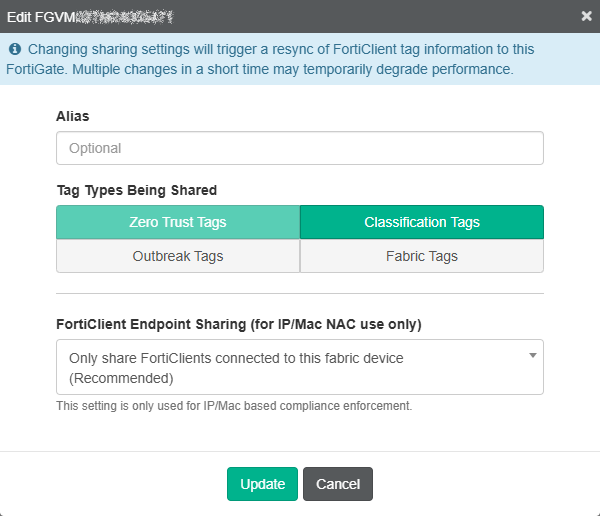Click the Alias input field
This screenshot has height=516, width=600.
tap(300, 148)
